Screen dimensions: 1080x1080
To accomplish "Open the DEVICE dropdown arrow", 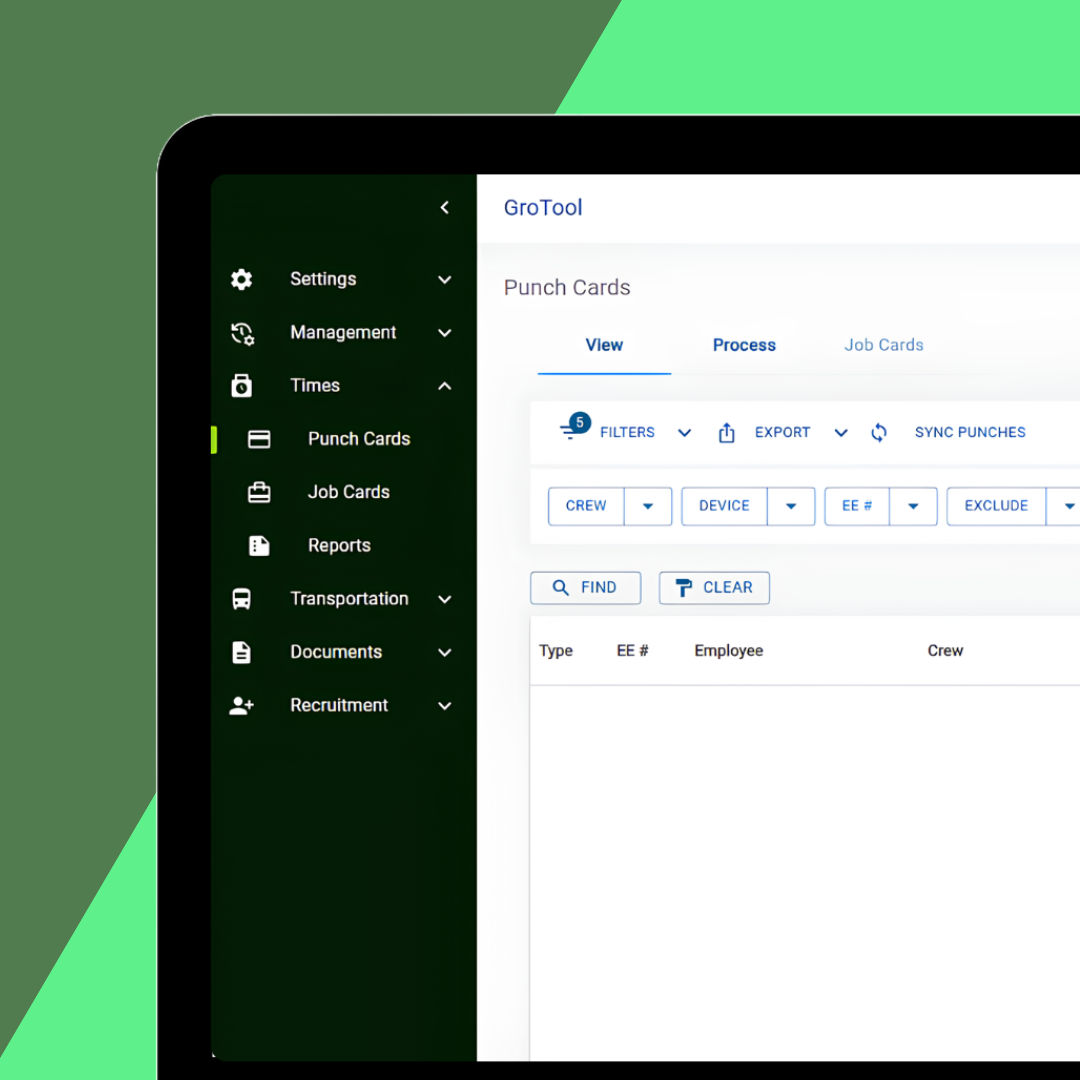I will pos(791,506).
